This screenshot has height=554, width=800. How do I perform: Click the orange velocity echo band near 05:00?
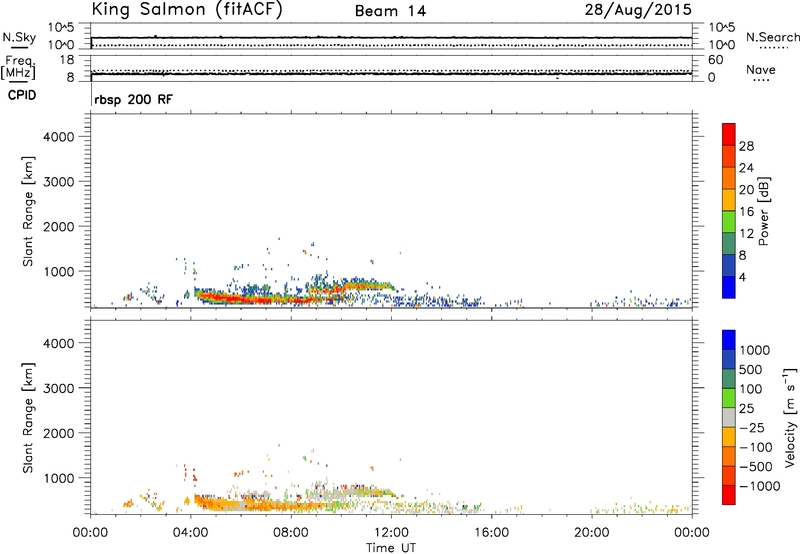click(217, 504)
